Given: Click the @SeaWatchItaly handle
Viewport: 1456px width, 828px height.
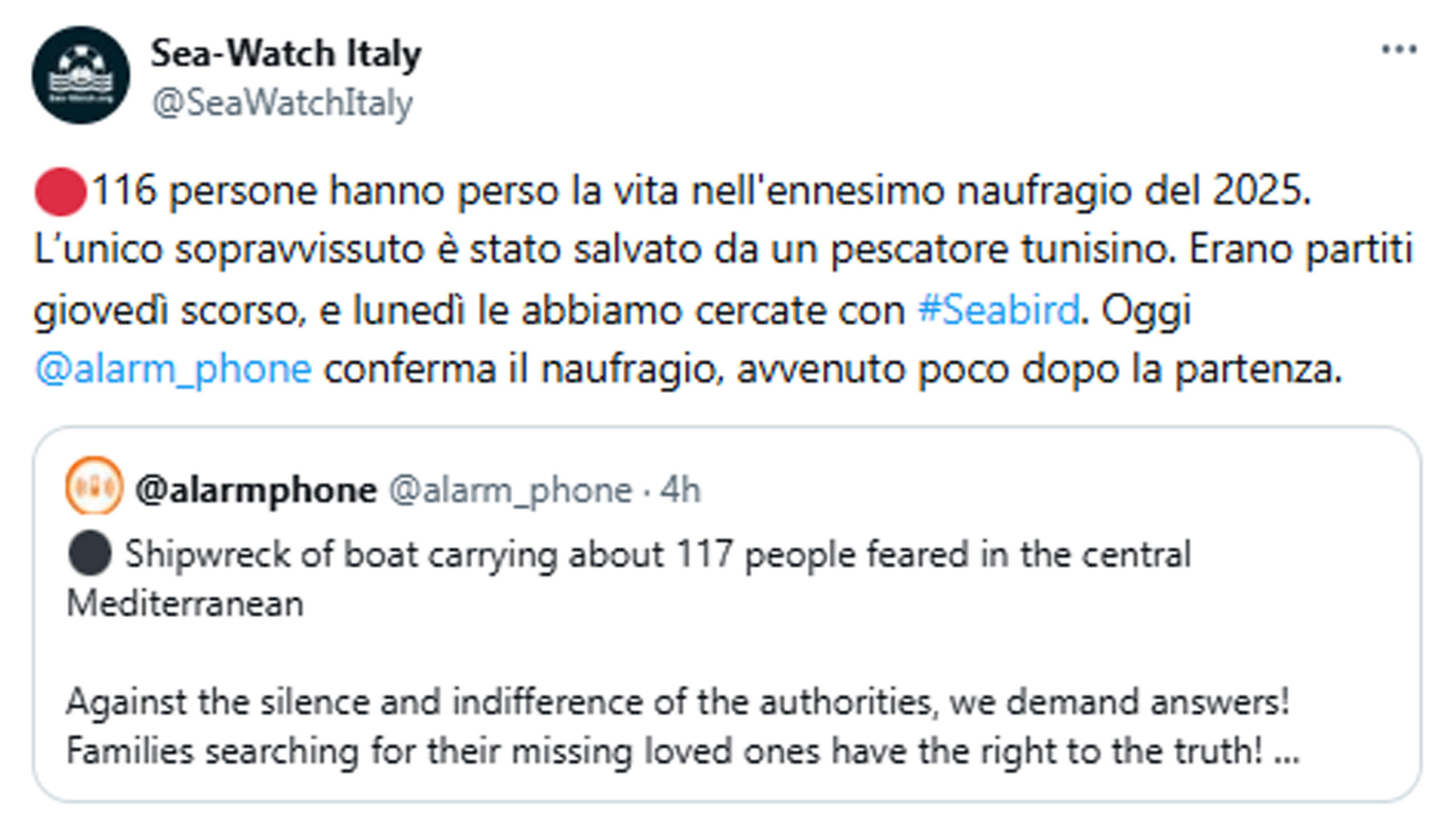Looking at the screenshot, I should 282,104.
